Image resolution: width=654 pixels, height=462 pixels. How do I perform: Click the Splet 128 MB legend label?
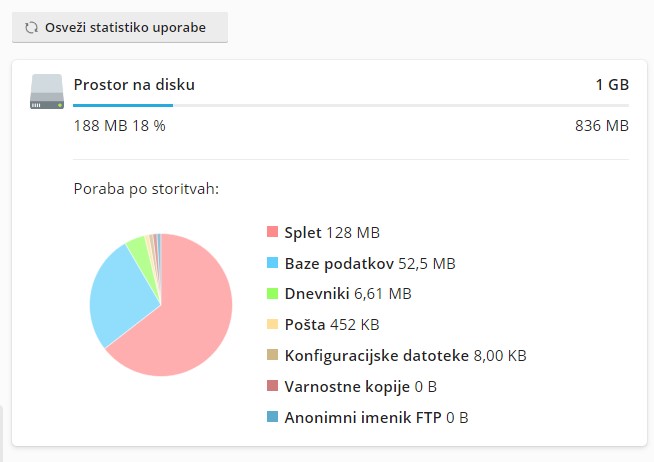click(x=332, y=232)
